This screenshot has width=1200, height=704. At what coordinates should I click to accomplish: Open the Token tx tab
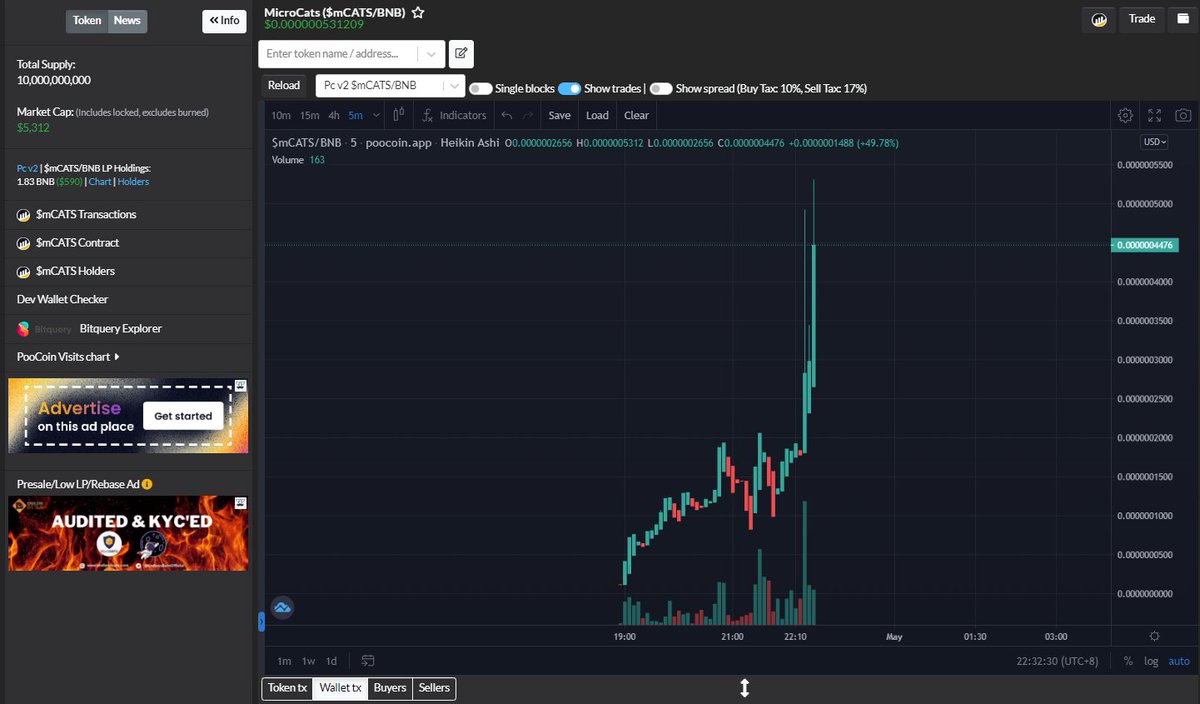point(288,688)
